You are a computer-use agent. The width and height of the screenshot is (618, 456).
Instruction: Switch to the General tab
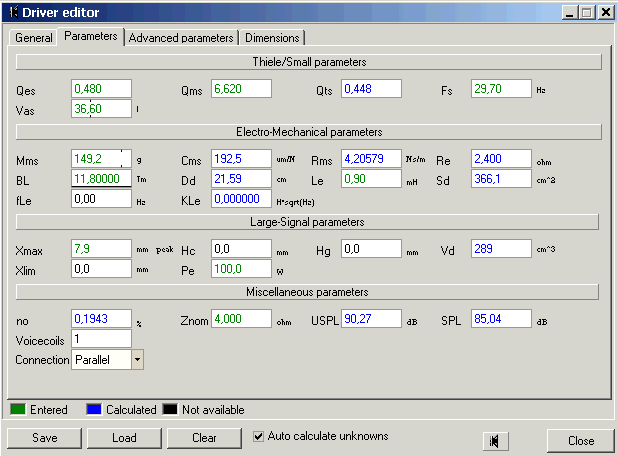point(34,38)
